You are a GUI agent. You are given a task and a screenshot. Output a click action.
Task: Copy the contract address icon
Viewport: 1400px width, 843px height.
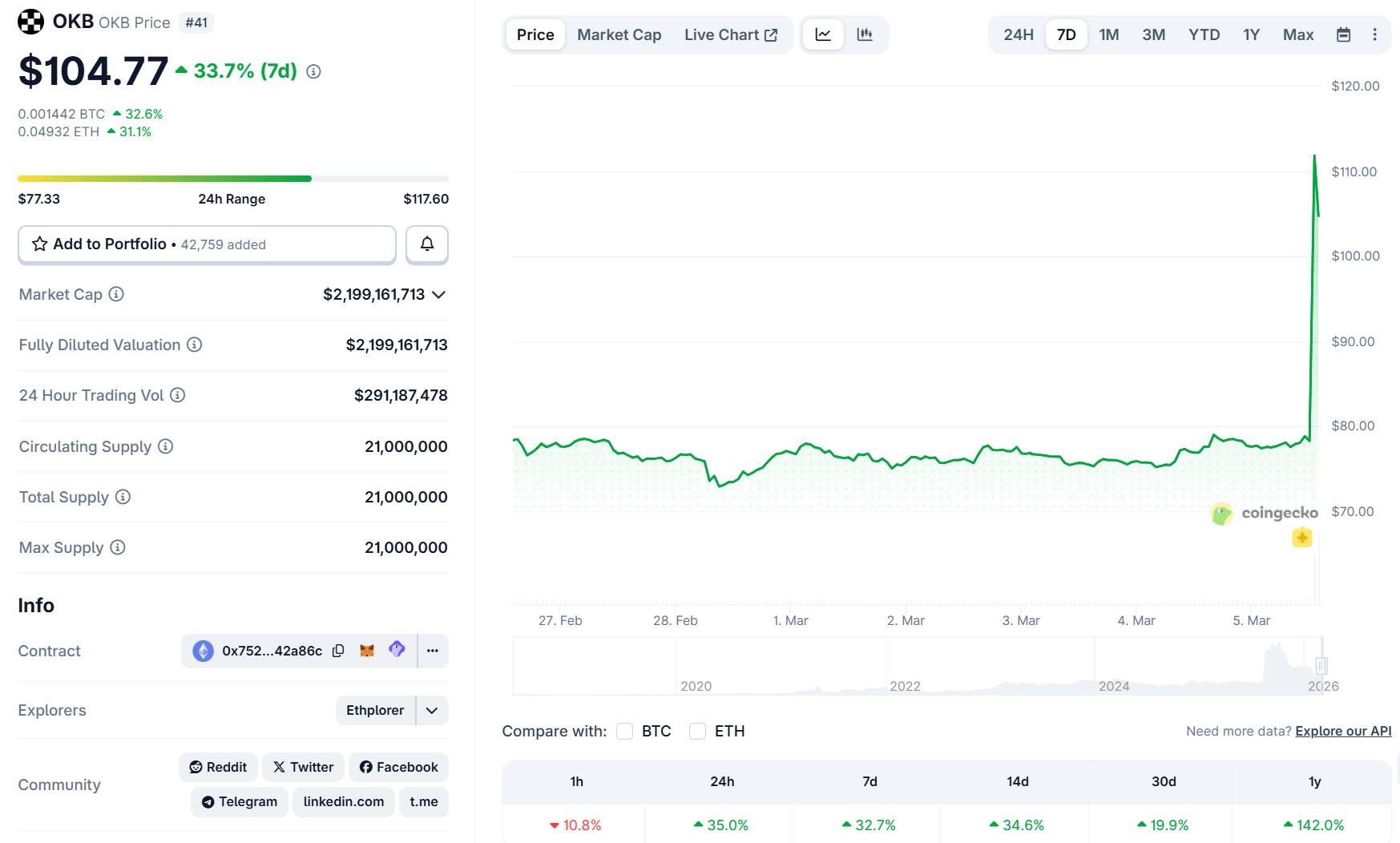(x=338, y=651)
